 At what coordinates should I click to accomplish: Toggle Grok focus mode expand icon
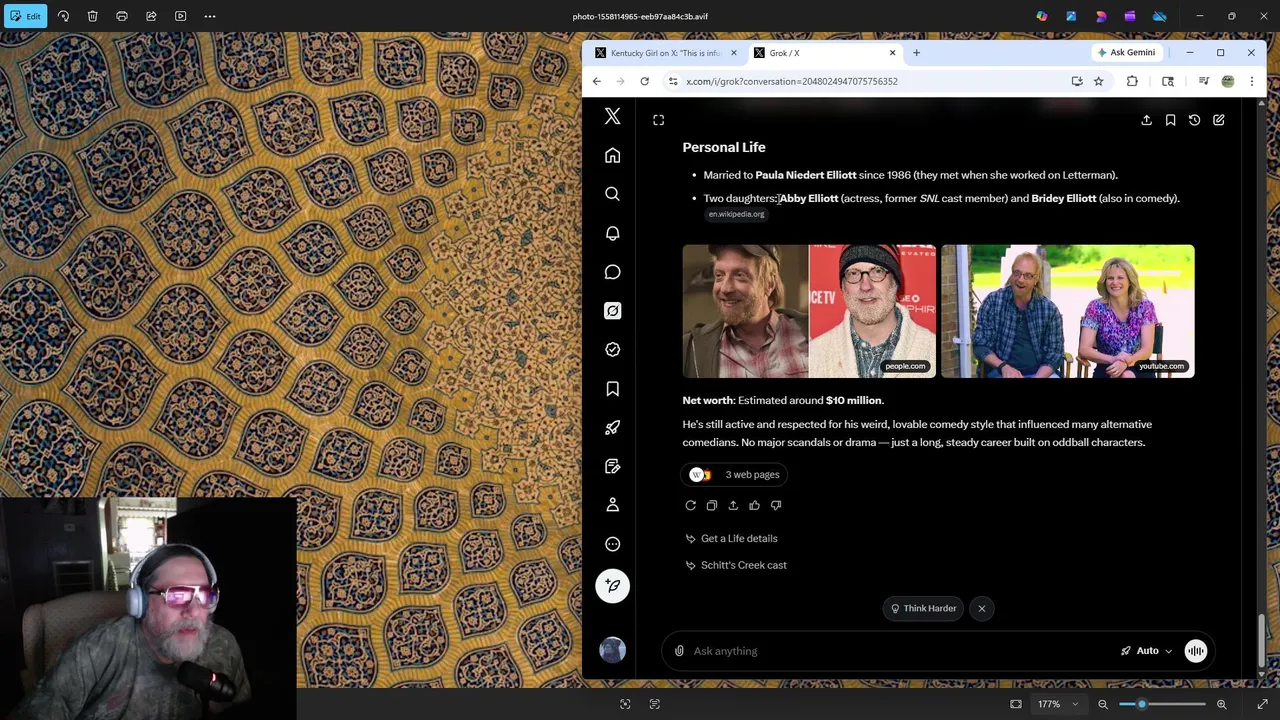point(659,120)
